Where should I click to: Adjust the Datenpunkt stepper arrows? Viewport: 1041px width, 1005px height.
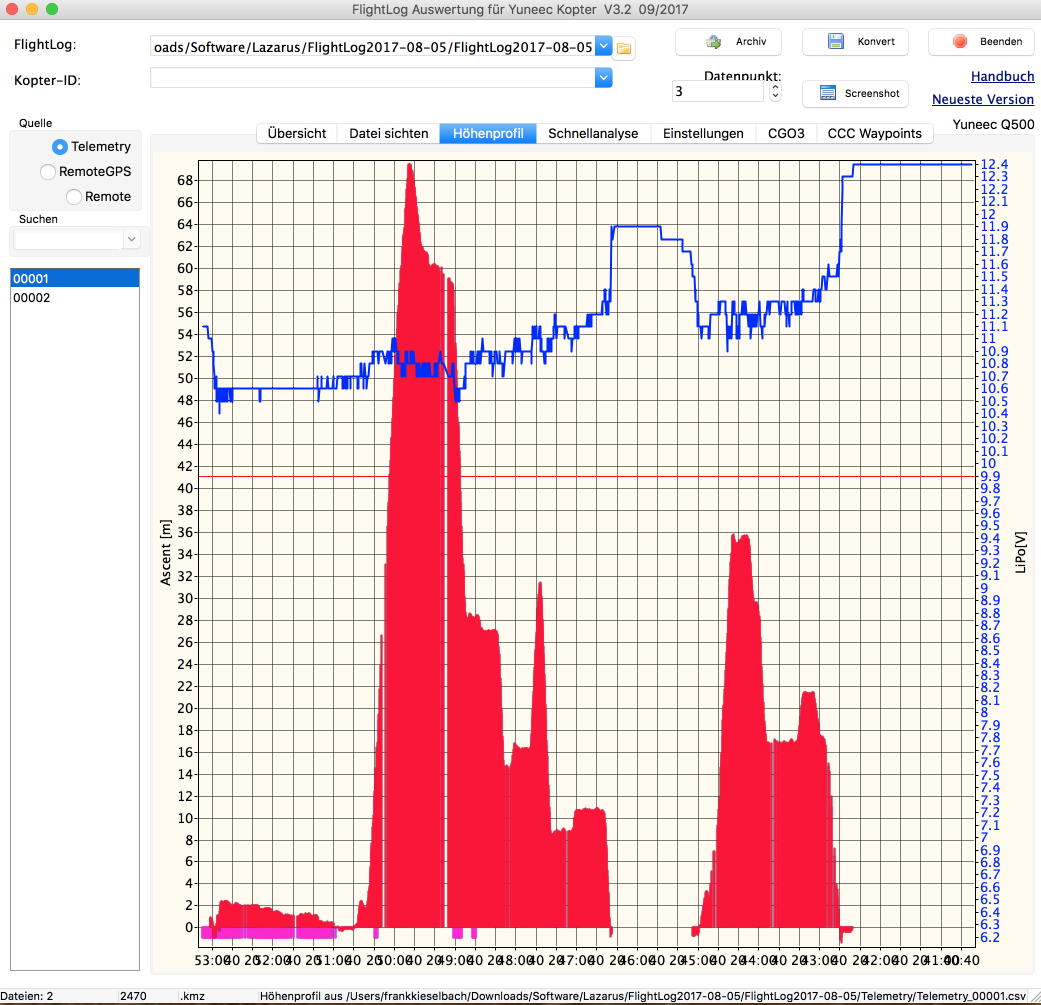pyautogui.click(x=775, y=91)
